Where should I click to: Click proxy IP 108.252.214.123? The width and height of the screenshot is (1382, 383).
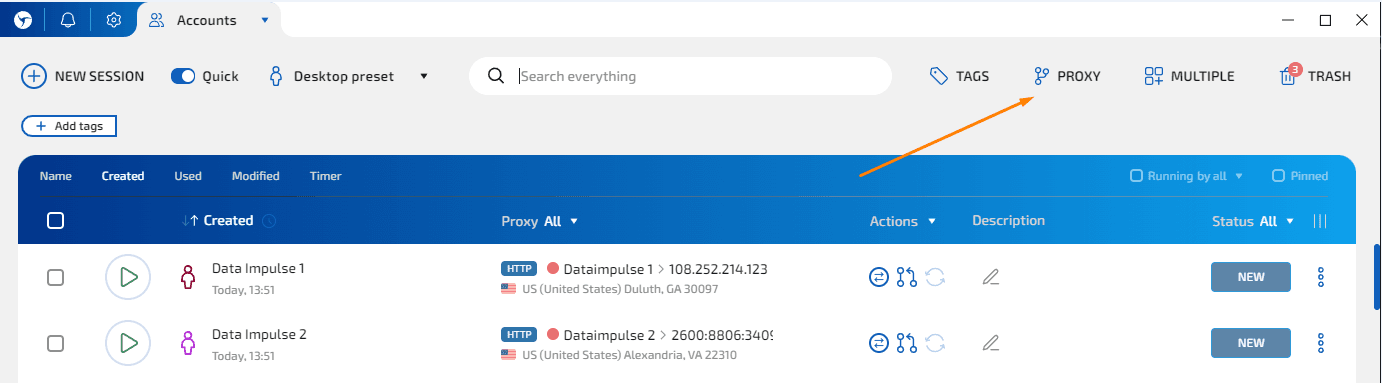718,269
